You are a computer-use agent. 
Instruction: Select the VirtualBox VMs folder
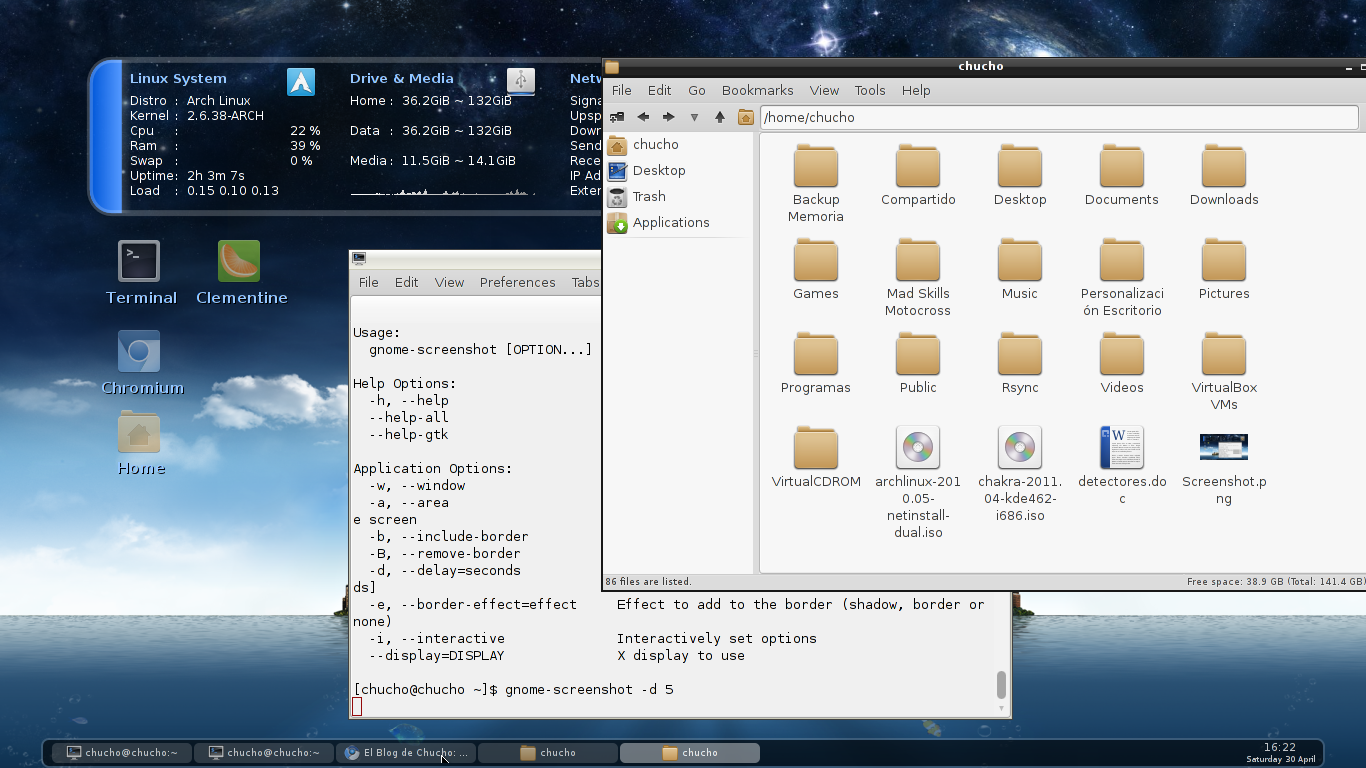(1224, 372)
